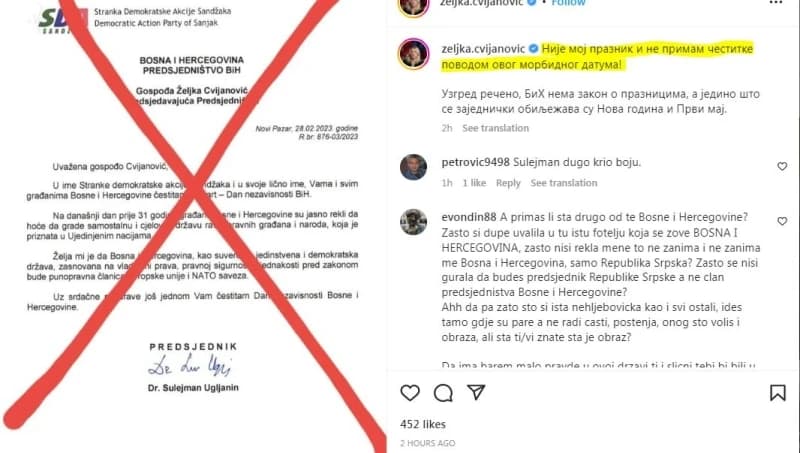Click evondin88 username link
Image resolution: width=800 pixels, height=453 pixels.
click(x=469, y=217)
